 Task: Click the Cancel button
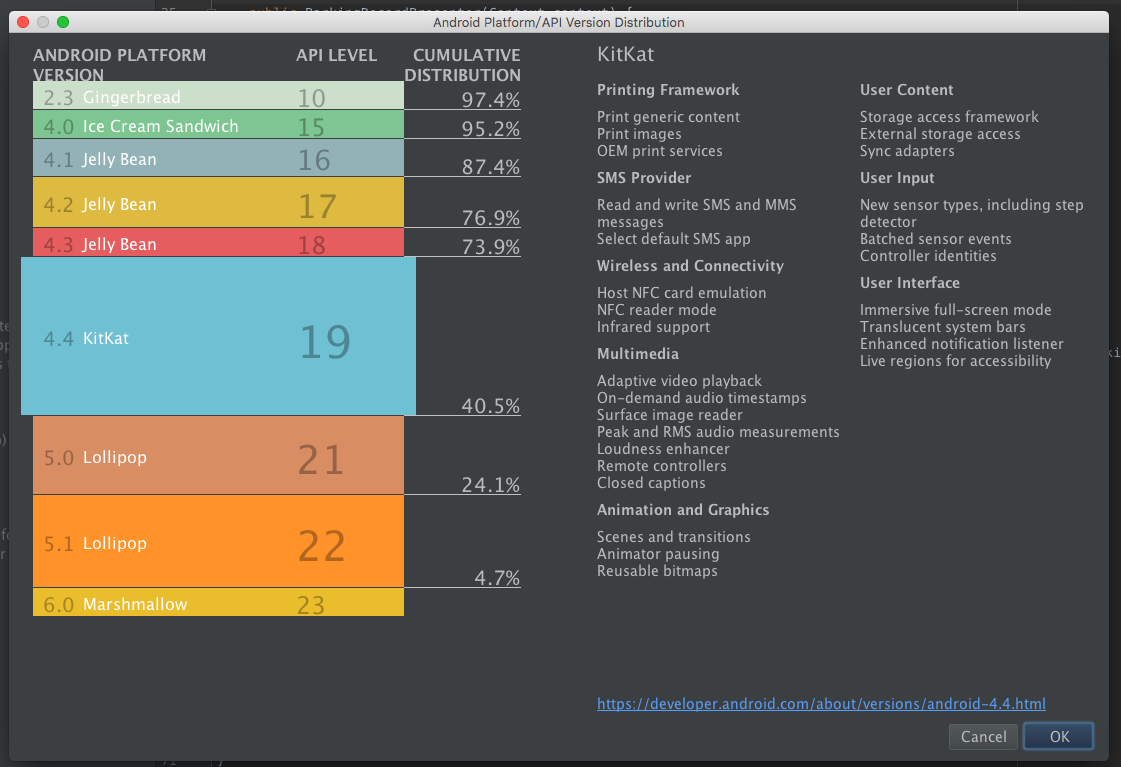point(983,736)
